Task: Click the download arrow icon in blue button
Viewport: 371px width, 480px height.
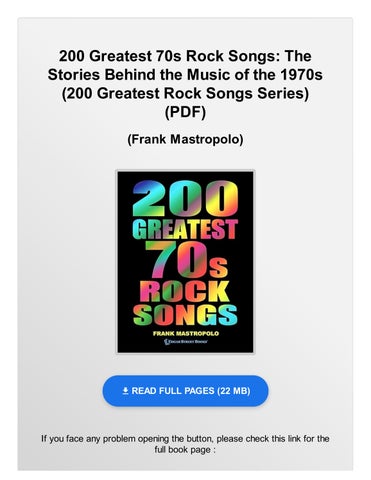Action: click(x=125, y=391)
